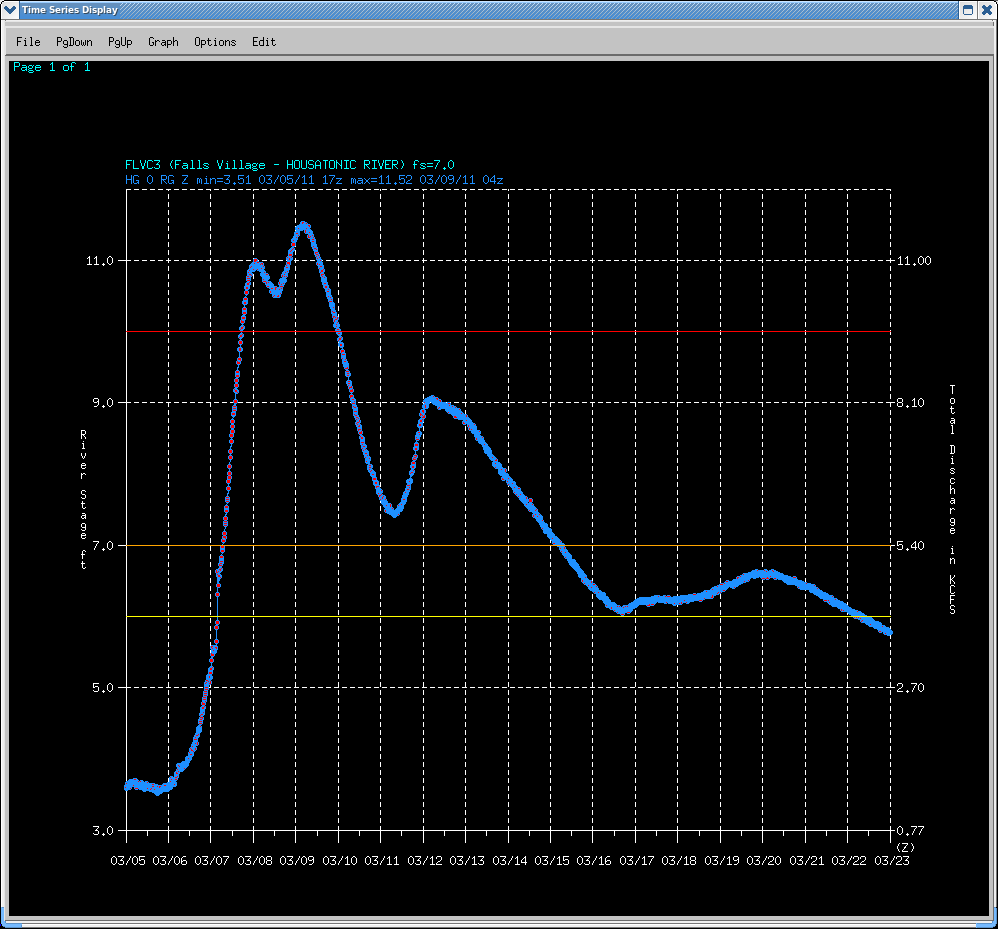The image size is (998, 929).
Task: Click the 0.77 discharge axis label
Action: tap(911, 830)
